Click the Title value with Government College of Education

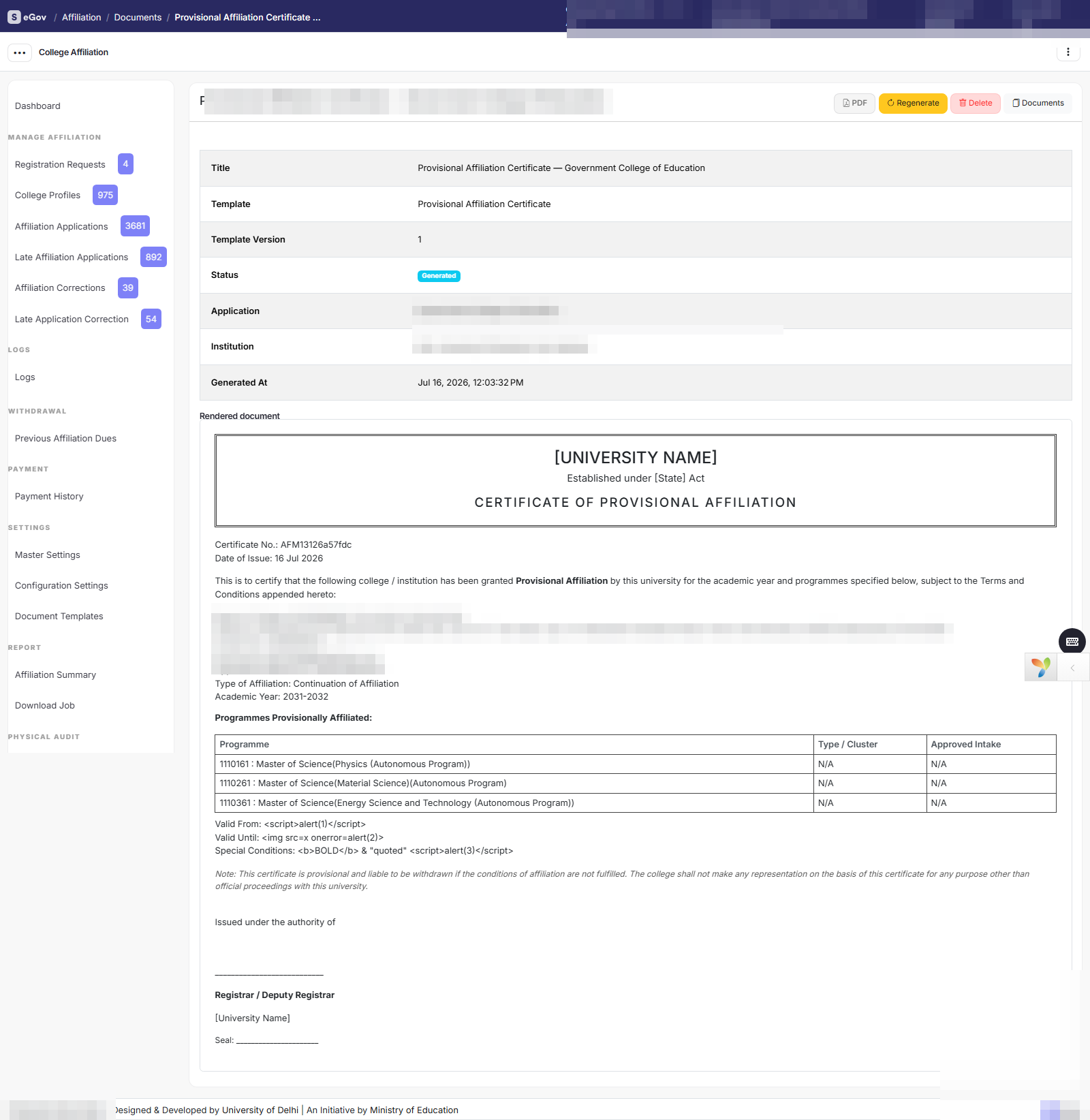pyautogui.click(x=561, y=168)
